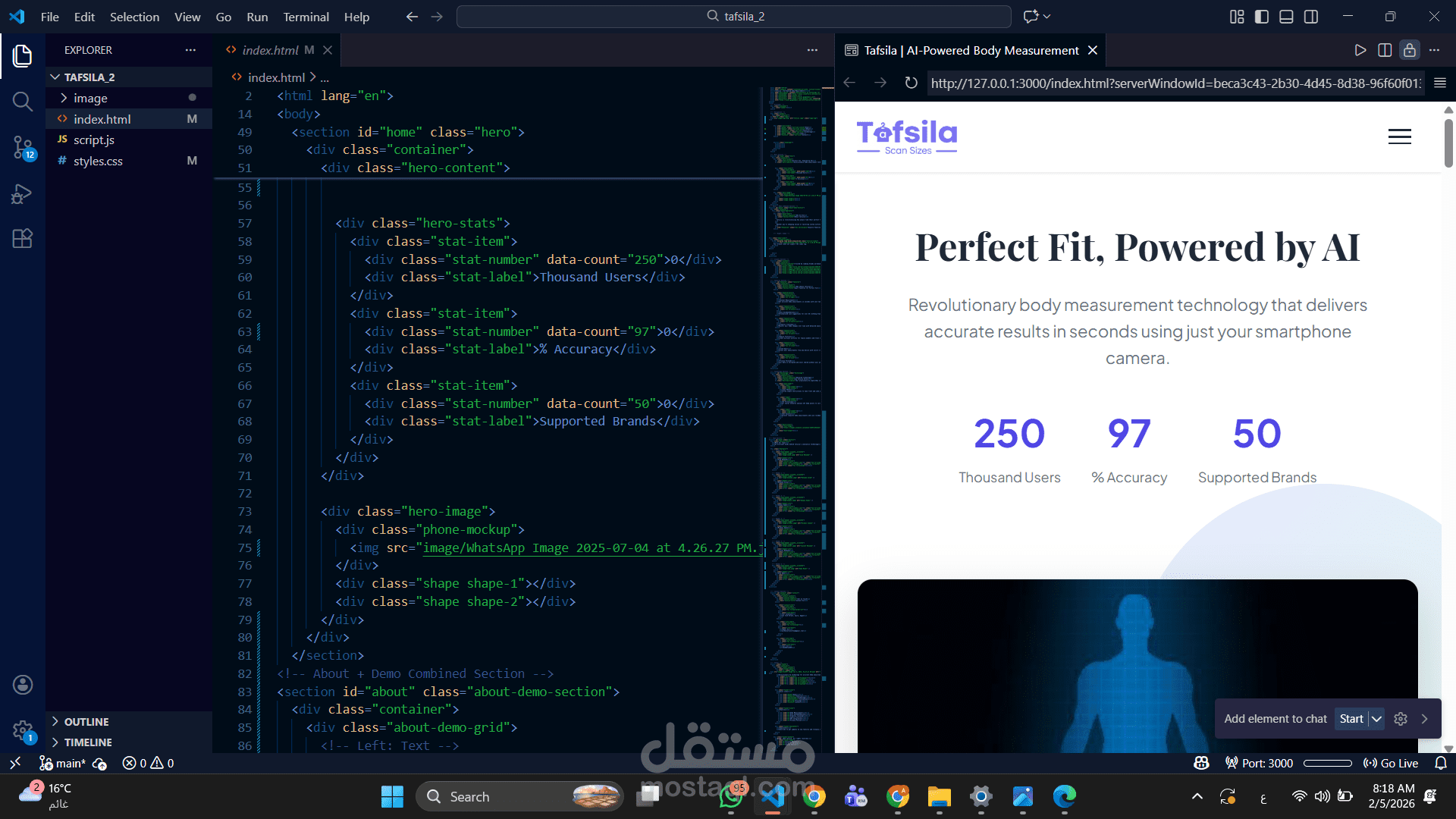Open the Tafsila site hamburger menu
This screenshot has height=819, width=1456.
coord(1399,136)
